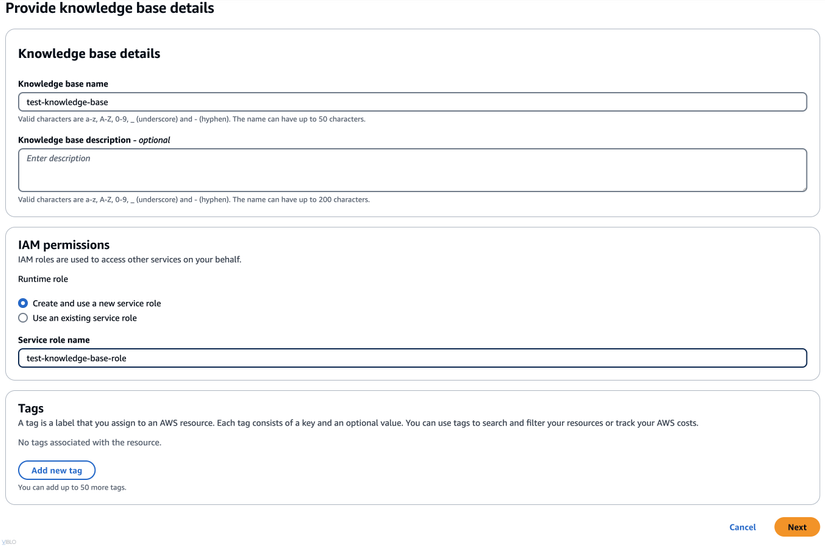Click the "You can add up to 50 more tags" hint
The width and height of the screenshot is (825, 547).
pyautogui.click(x=72, y=488)
